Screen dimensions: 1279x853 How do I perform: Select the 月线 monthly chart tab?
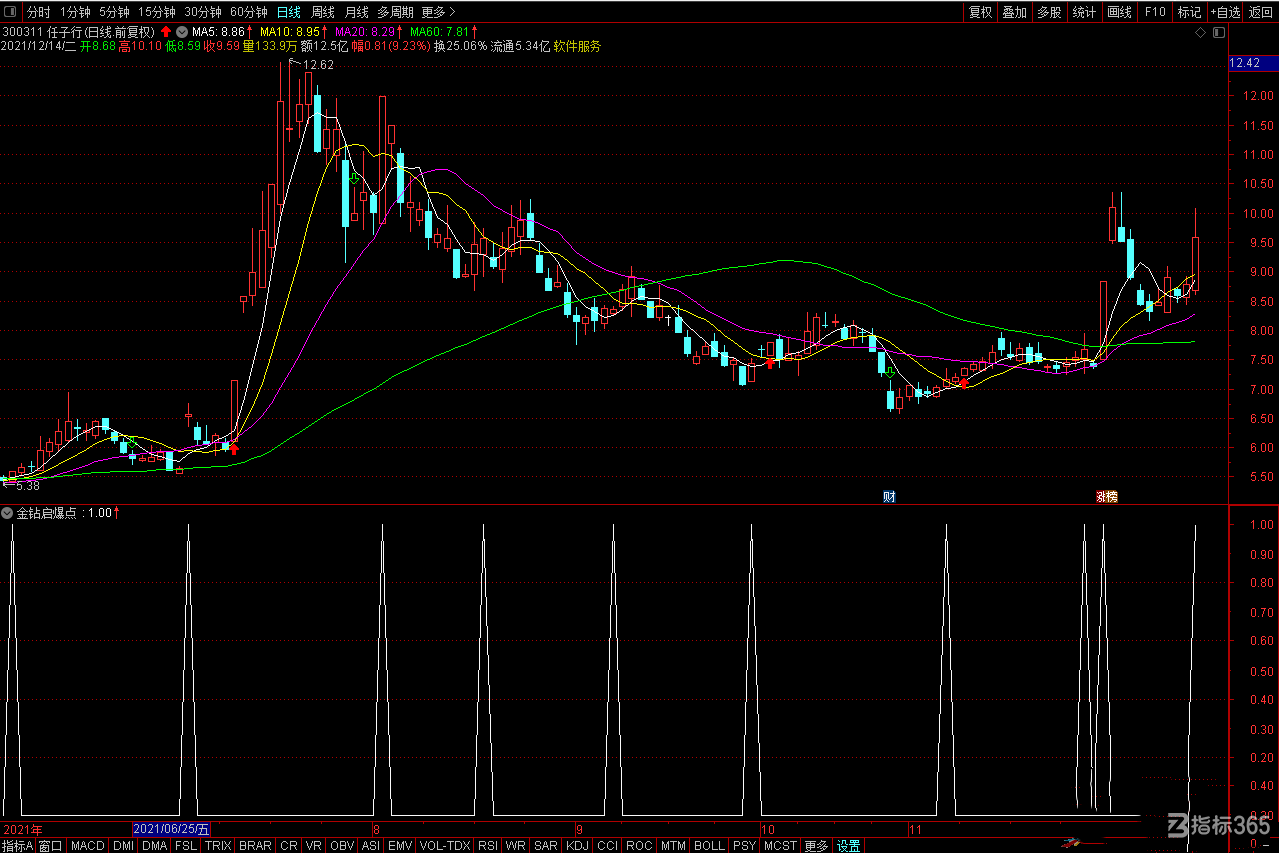click(x=356, y=12)
